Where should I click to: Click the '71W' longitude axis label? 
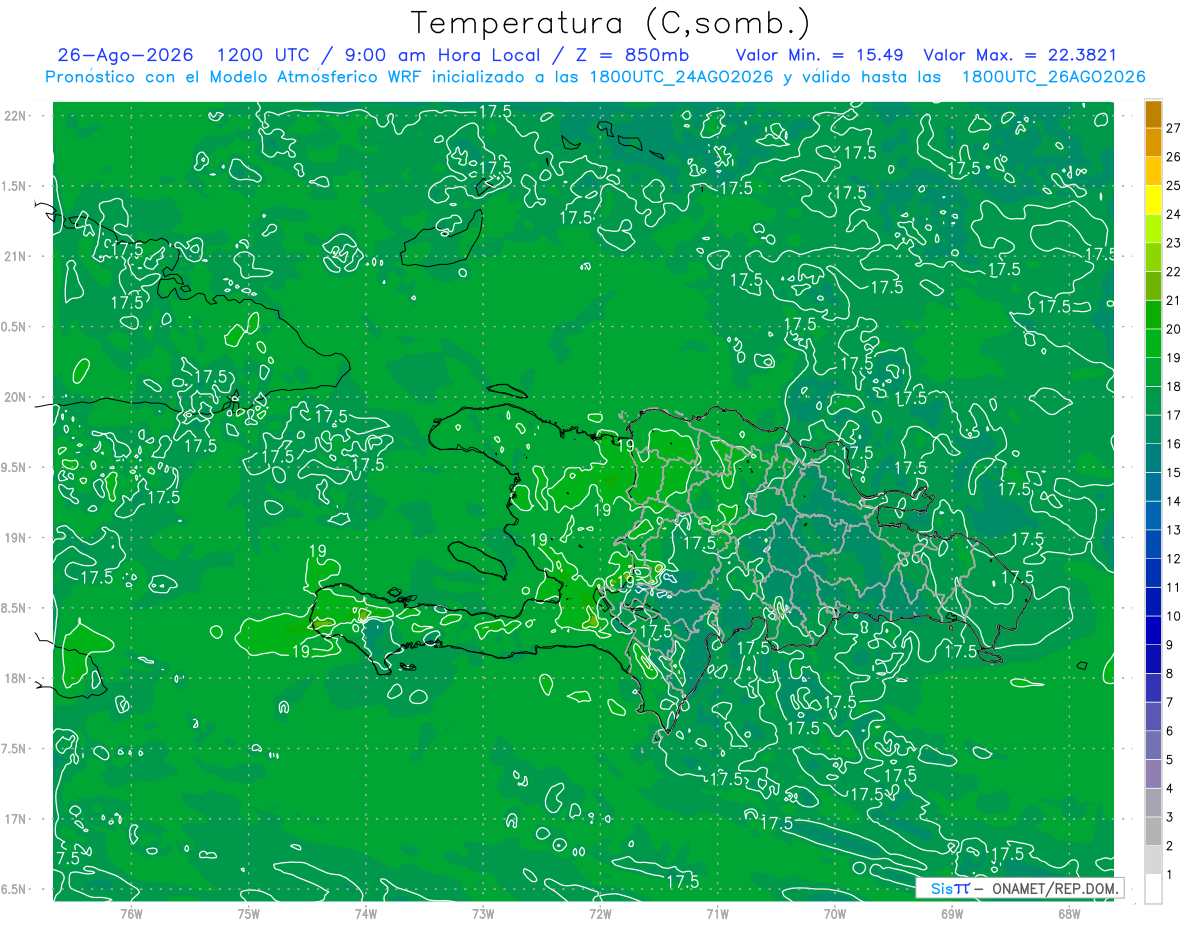pos(717,914)
